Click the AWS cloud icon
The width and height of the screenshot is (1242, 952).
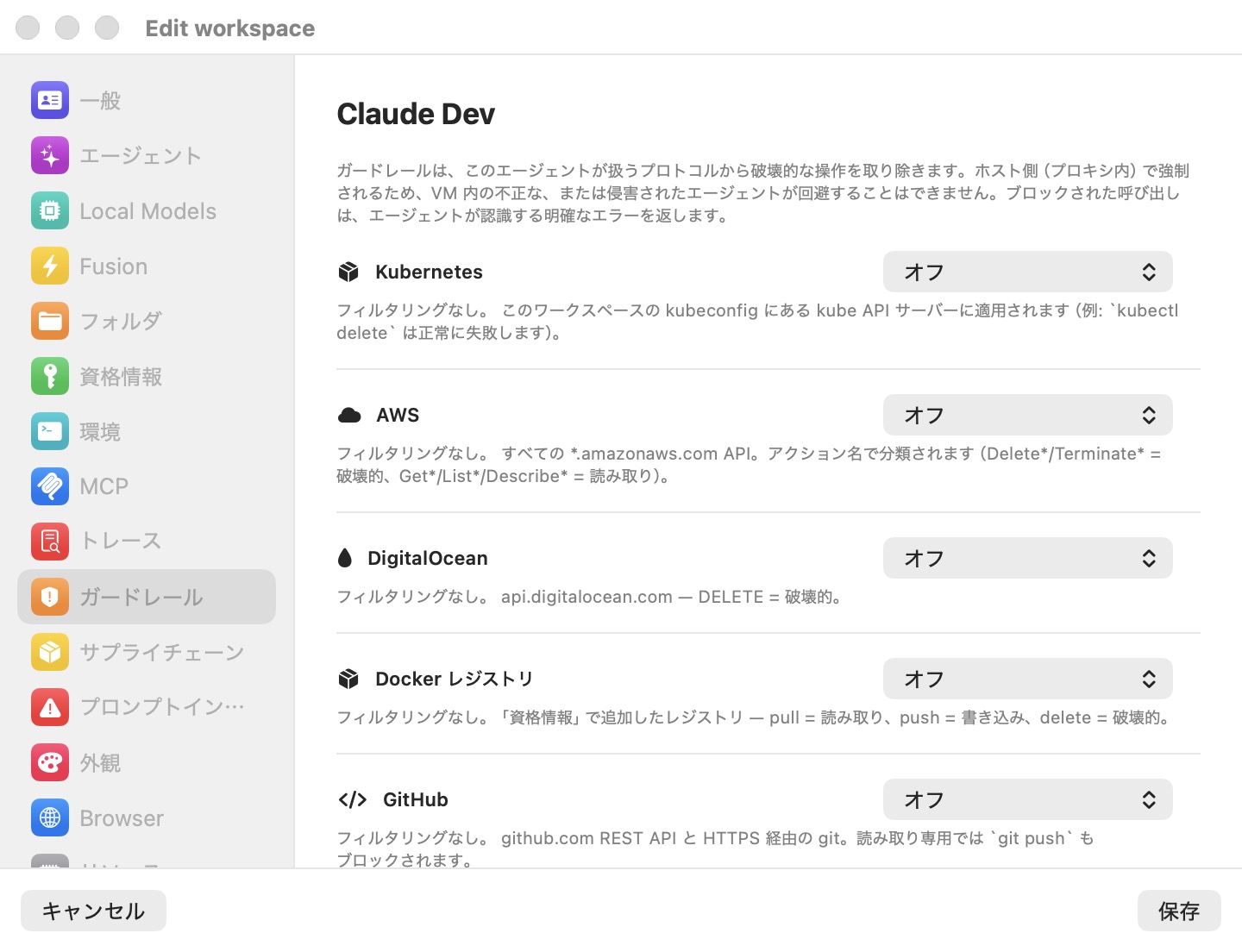pos(349,415)
